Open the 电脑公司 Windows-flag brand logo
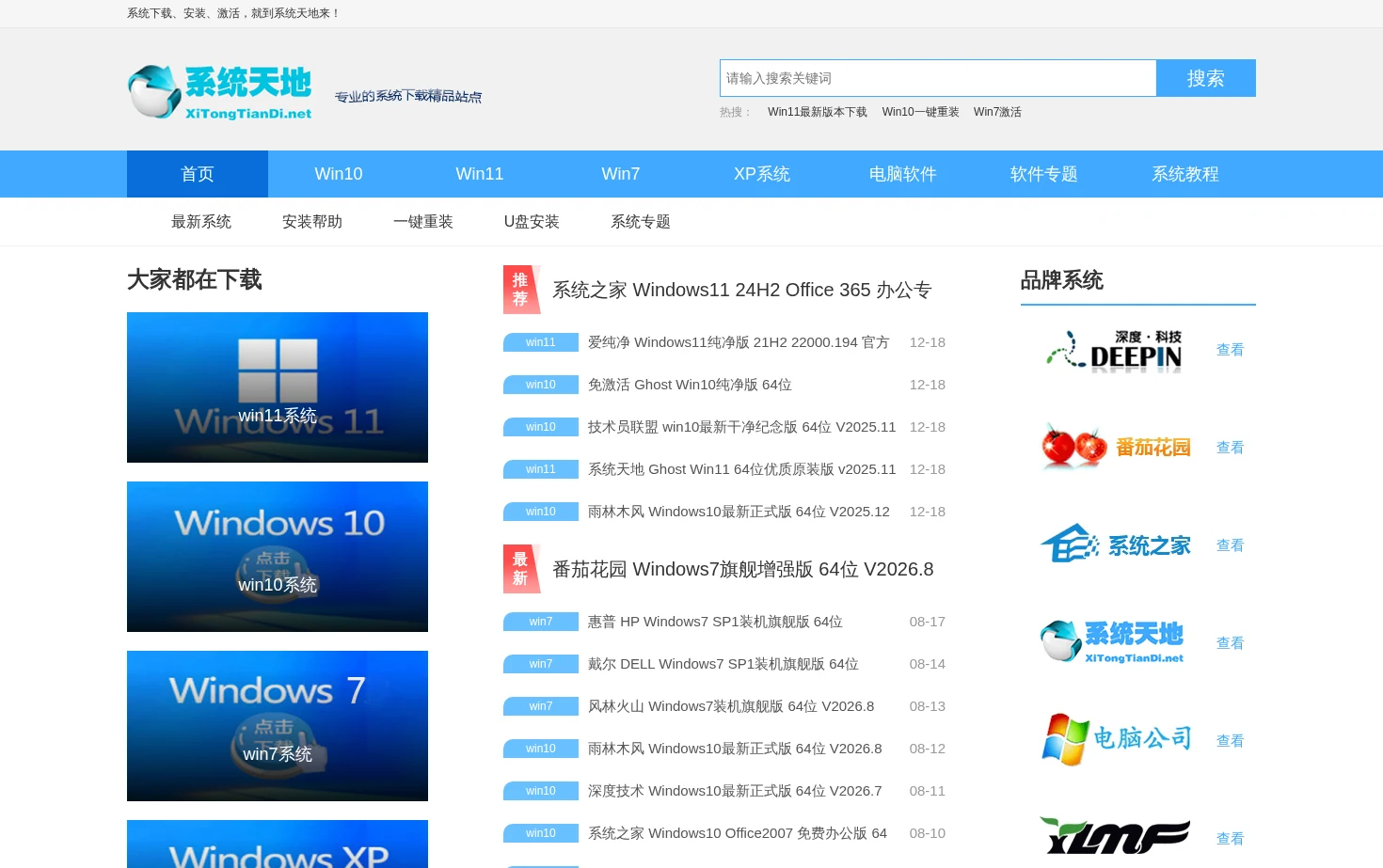The image size is (1383, 868). 1115,741
